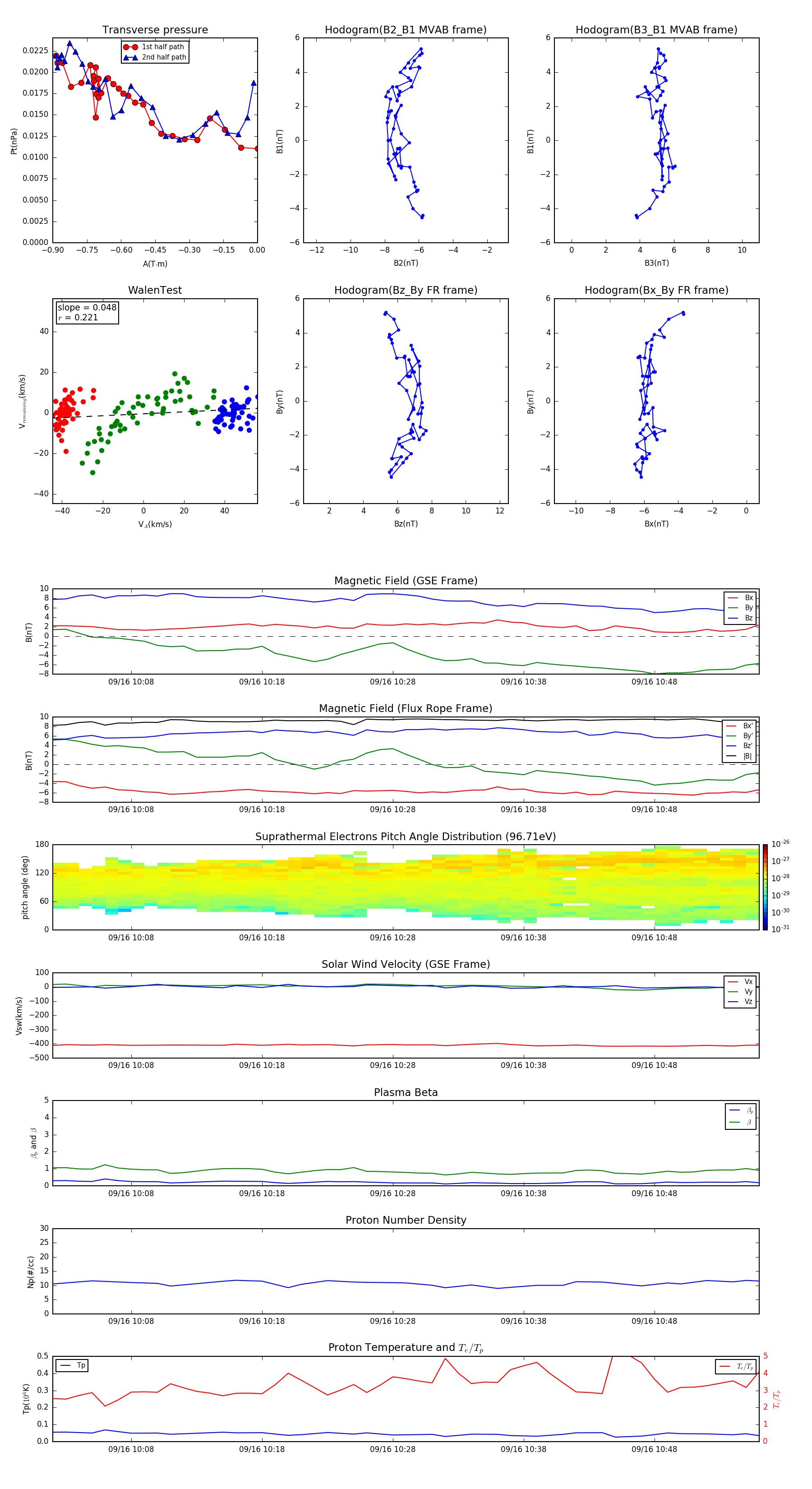Click the 'Vx' legend entry in velocity plot
The image size is (812, 1489).
[x=741, y=981]
